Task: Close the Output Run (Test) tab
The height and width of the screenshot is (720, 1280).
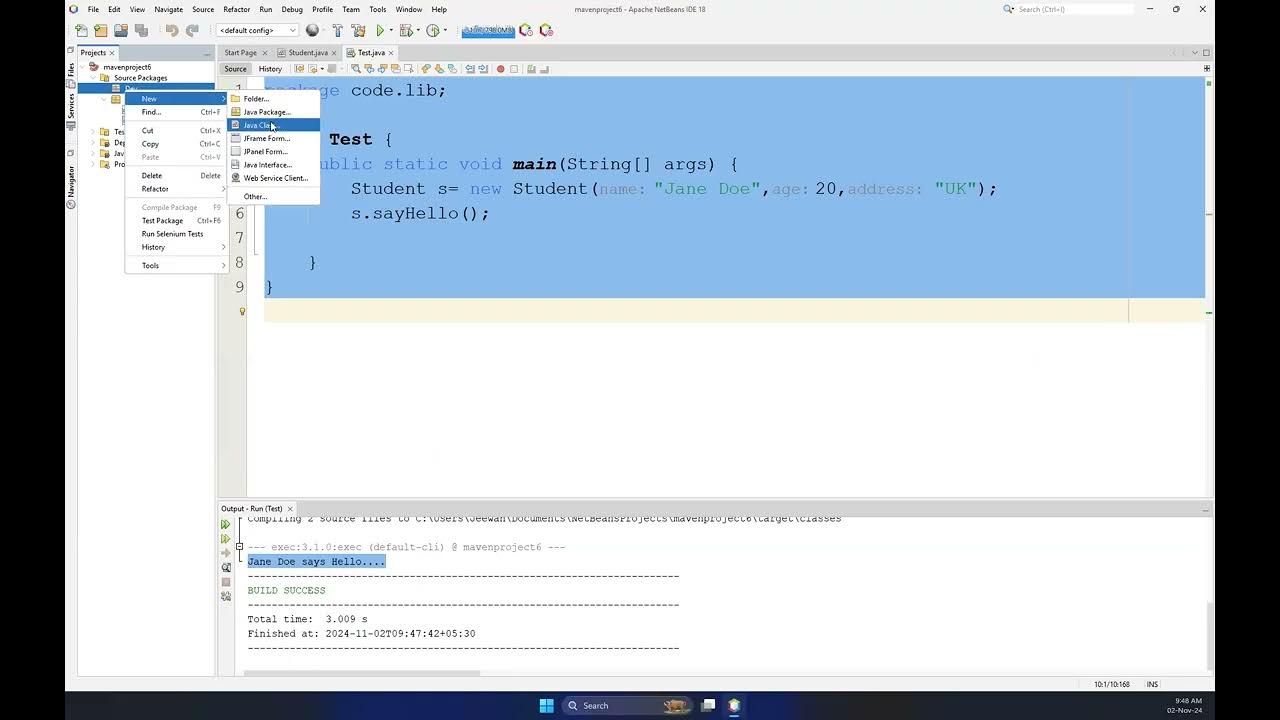Action: click(x=291, y=509)
